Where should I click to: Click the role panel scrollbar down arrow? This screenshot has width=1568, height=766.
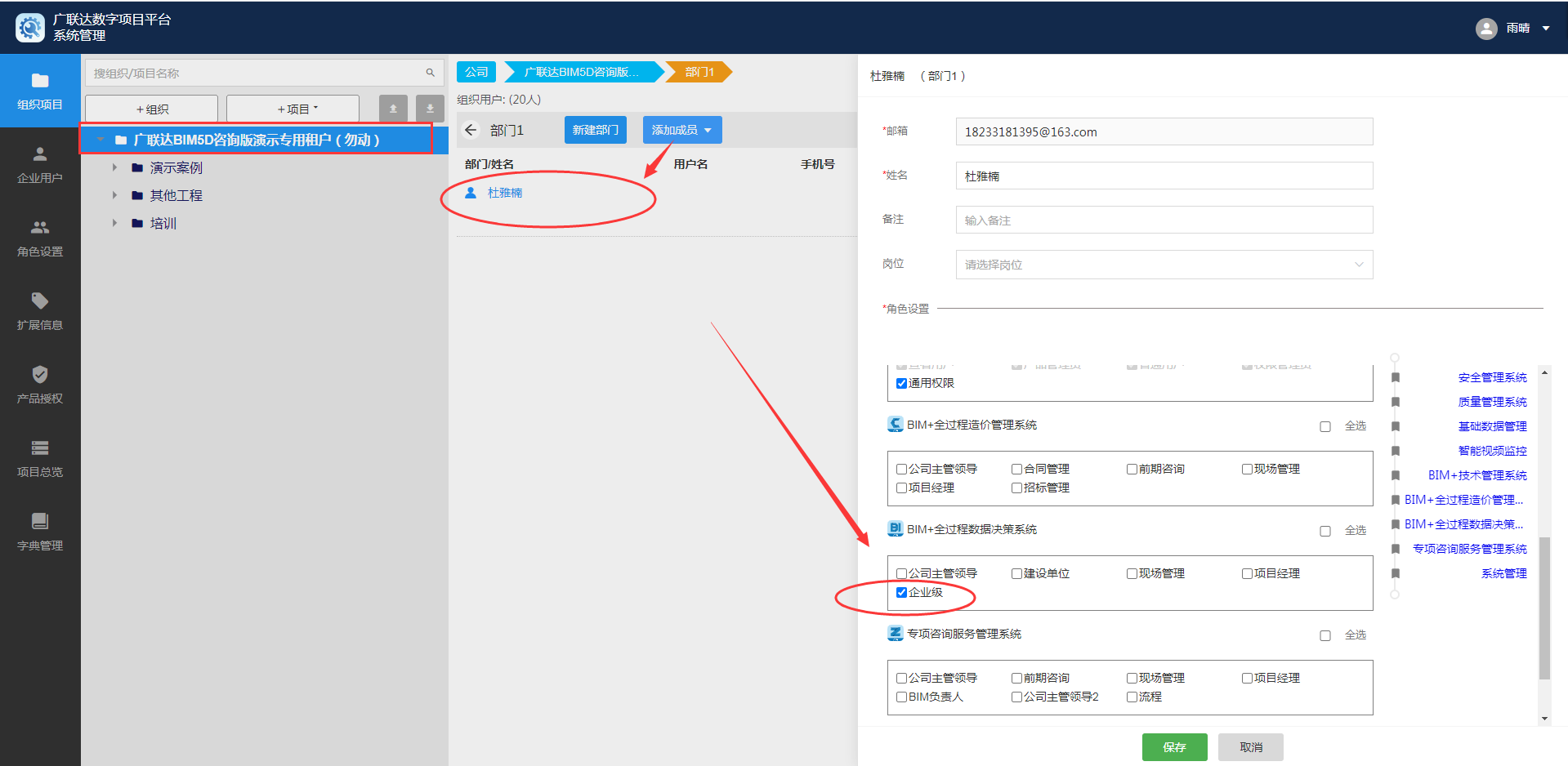pyautogui.click(x=1544, y=719)
